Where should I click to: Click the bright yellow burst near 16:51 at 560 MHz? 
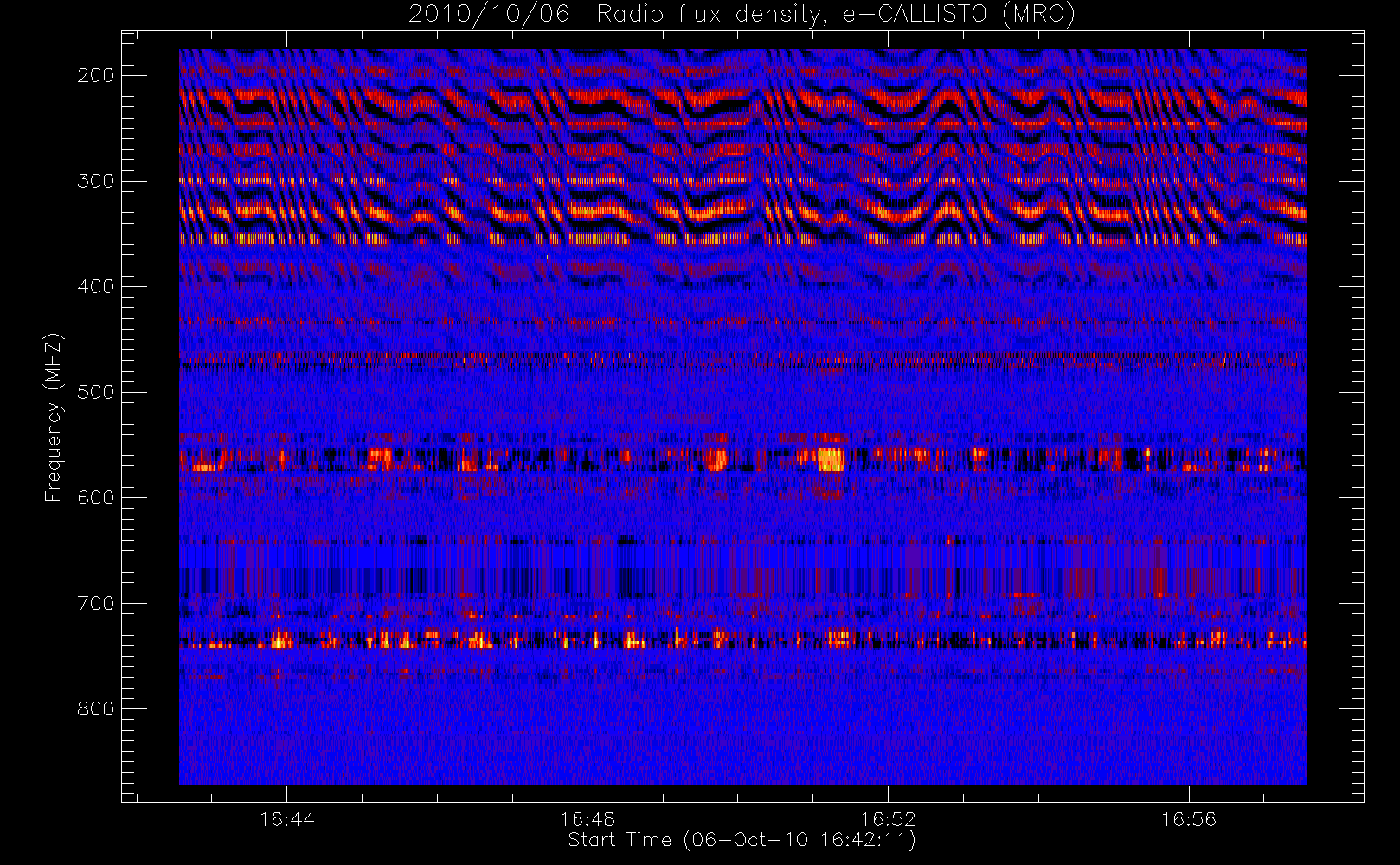831,459
